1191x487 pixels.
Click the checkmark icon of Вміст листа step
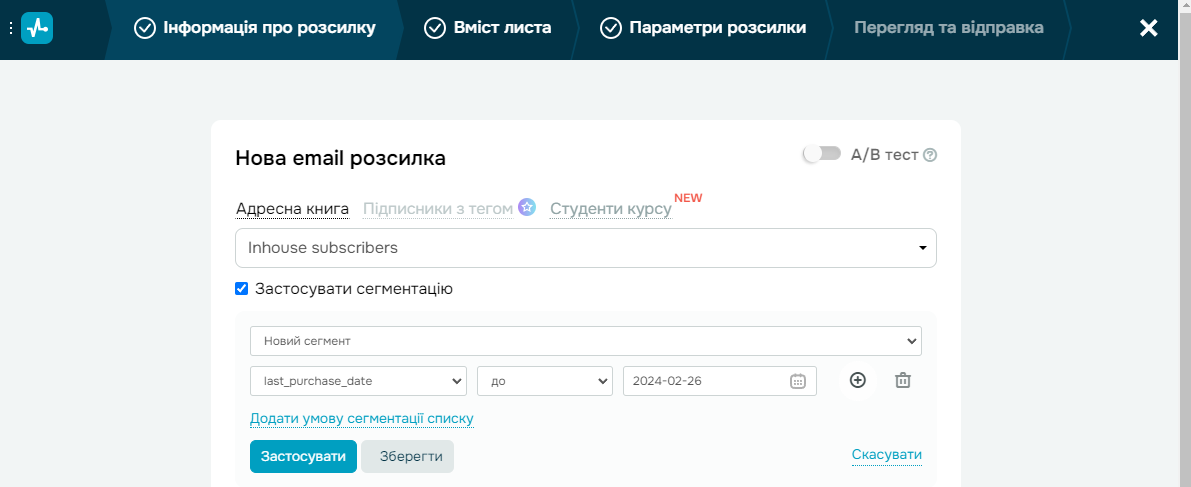[434, 28]
